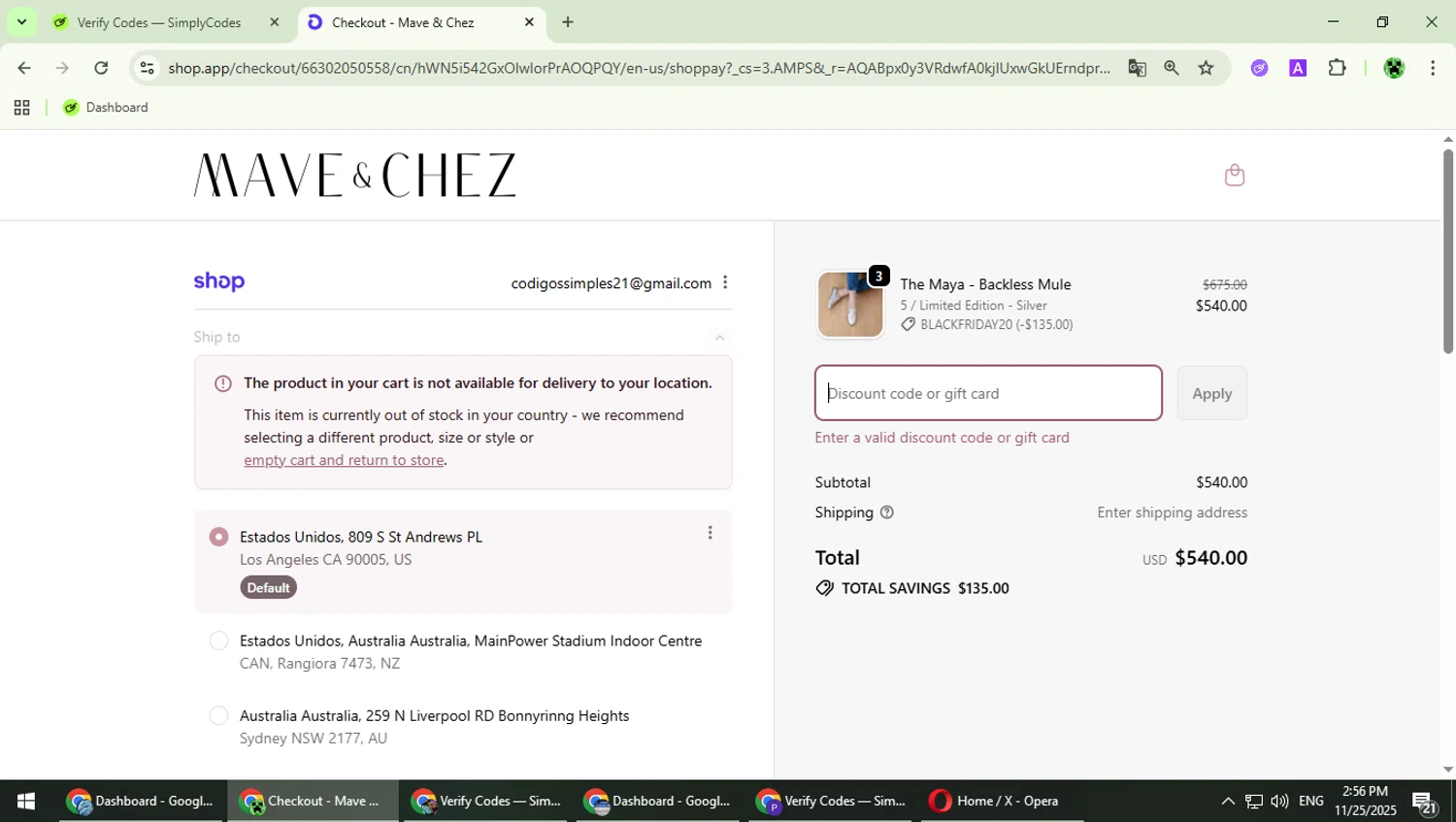Image resolution: width=1456 pixels, height=822 pixels.
Task: Click the TOTAL SAVINGS $135.00 line
Action: 912,588
